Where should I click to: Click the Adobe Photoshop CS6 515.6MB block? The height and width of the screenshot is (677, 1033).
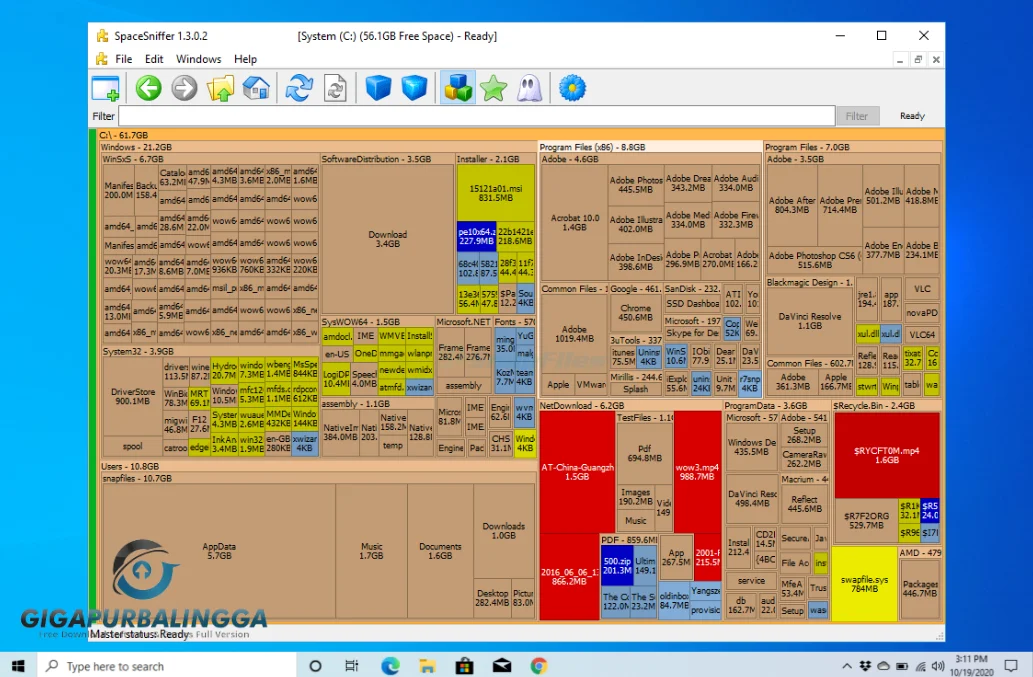tap(815, 260)
